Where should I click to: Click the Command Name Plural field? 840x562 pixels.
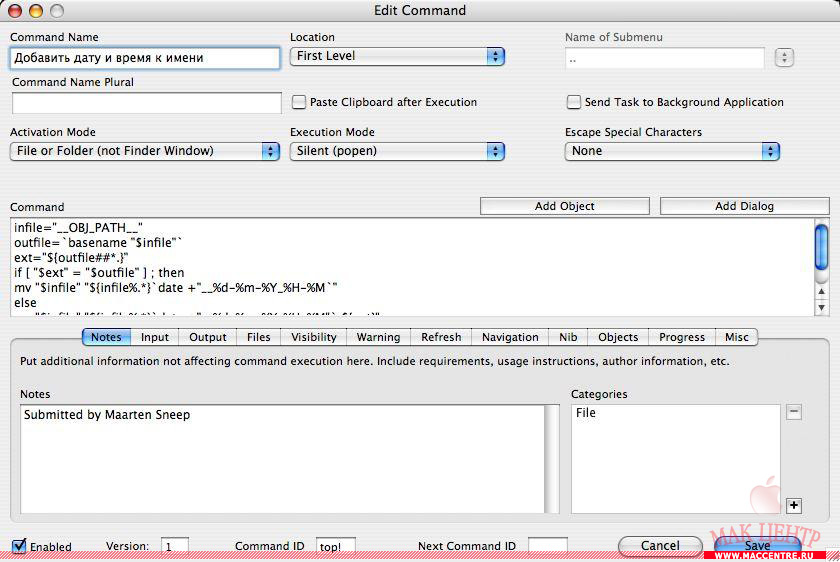click(x=147, y=103)
